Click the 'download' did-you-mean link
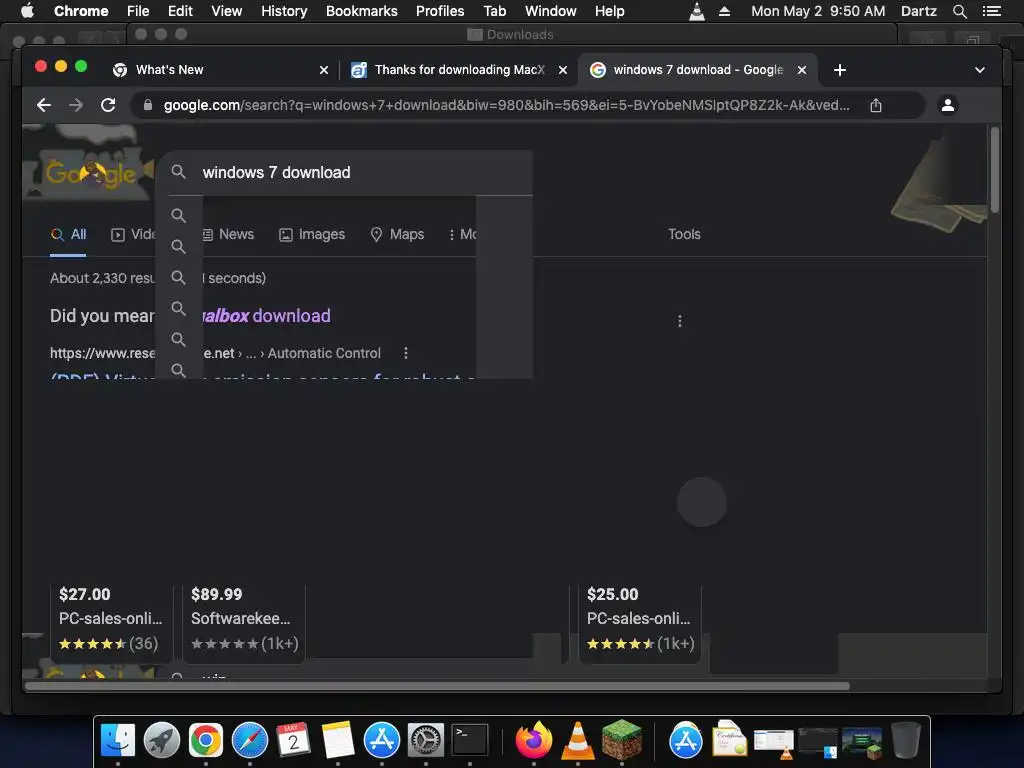The image size is (1024, 768). [x=291, y=316]
